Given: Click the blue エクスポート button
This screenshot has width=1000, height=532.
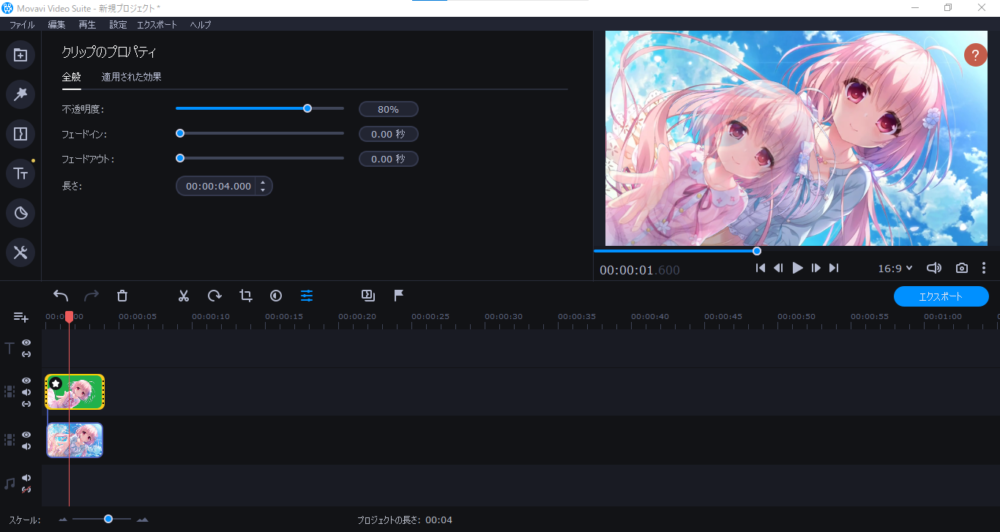Looking at the screenshot, I should click(x=941, y=296).
